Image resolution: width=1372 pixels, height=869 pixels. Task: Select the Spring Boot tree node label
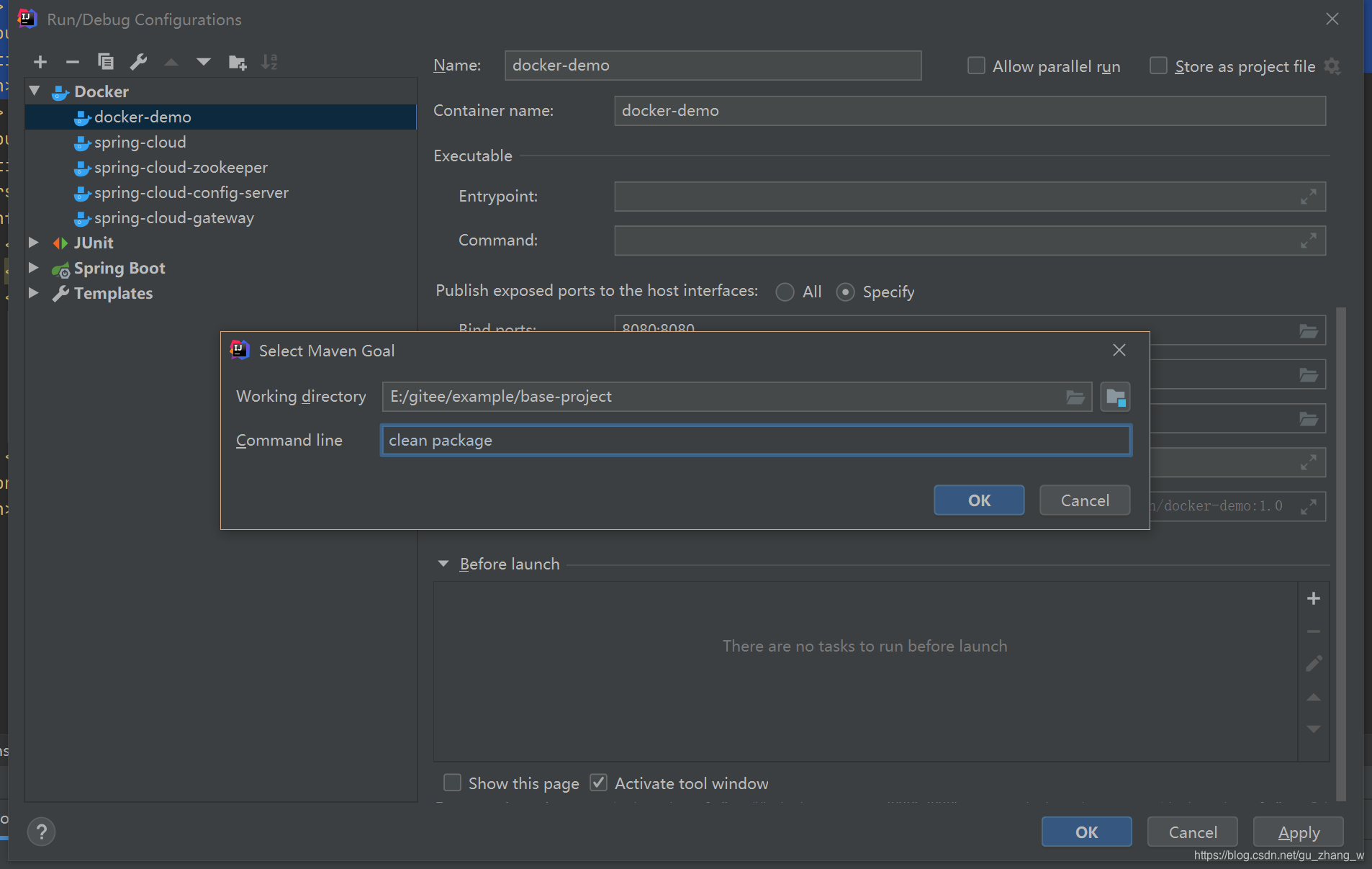pos(119,268)
